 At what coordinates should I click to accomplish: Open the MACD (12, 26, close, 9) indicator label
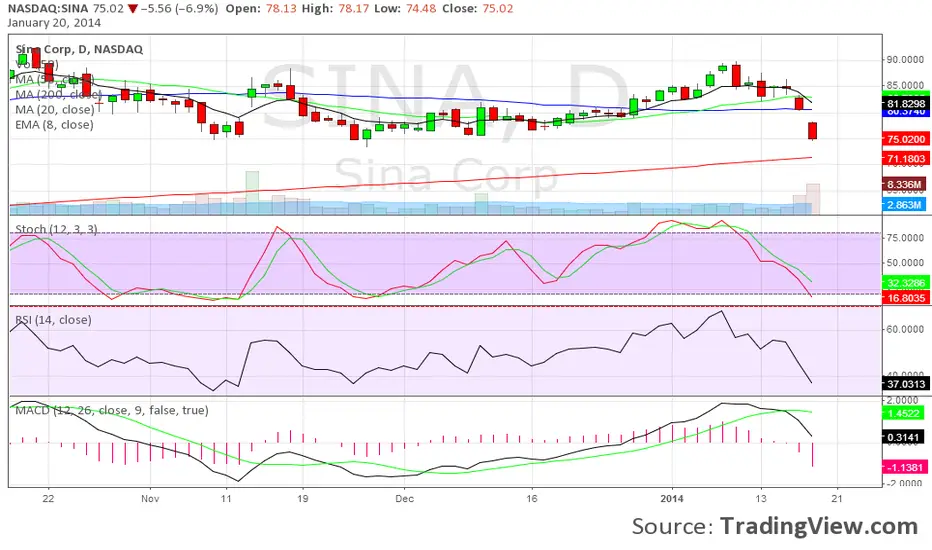112,410
